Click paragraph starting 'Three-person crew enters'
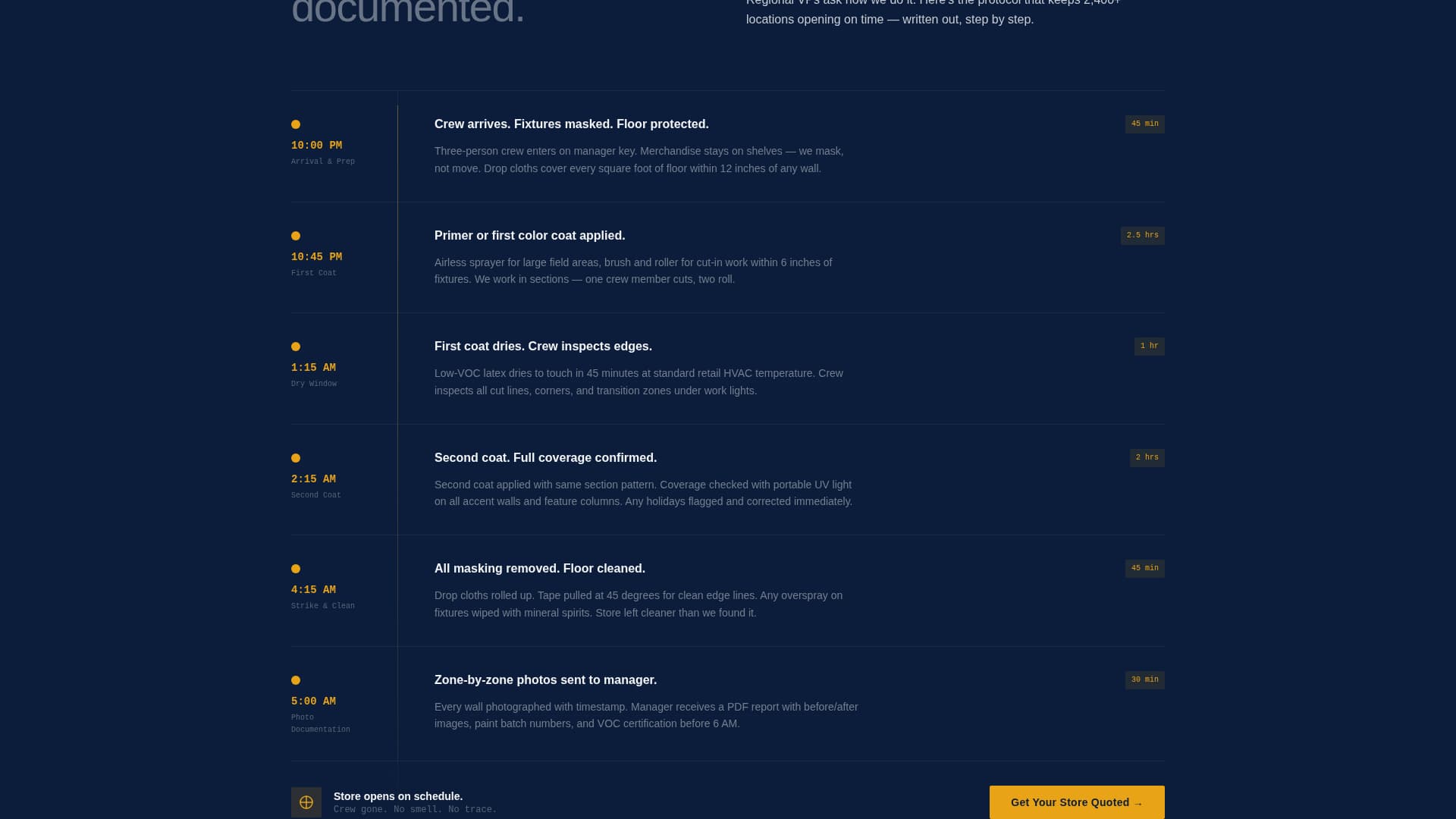This screenshot has width=1456, height=819. point(639,160)
